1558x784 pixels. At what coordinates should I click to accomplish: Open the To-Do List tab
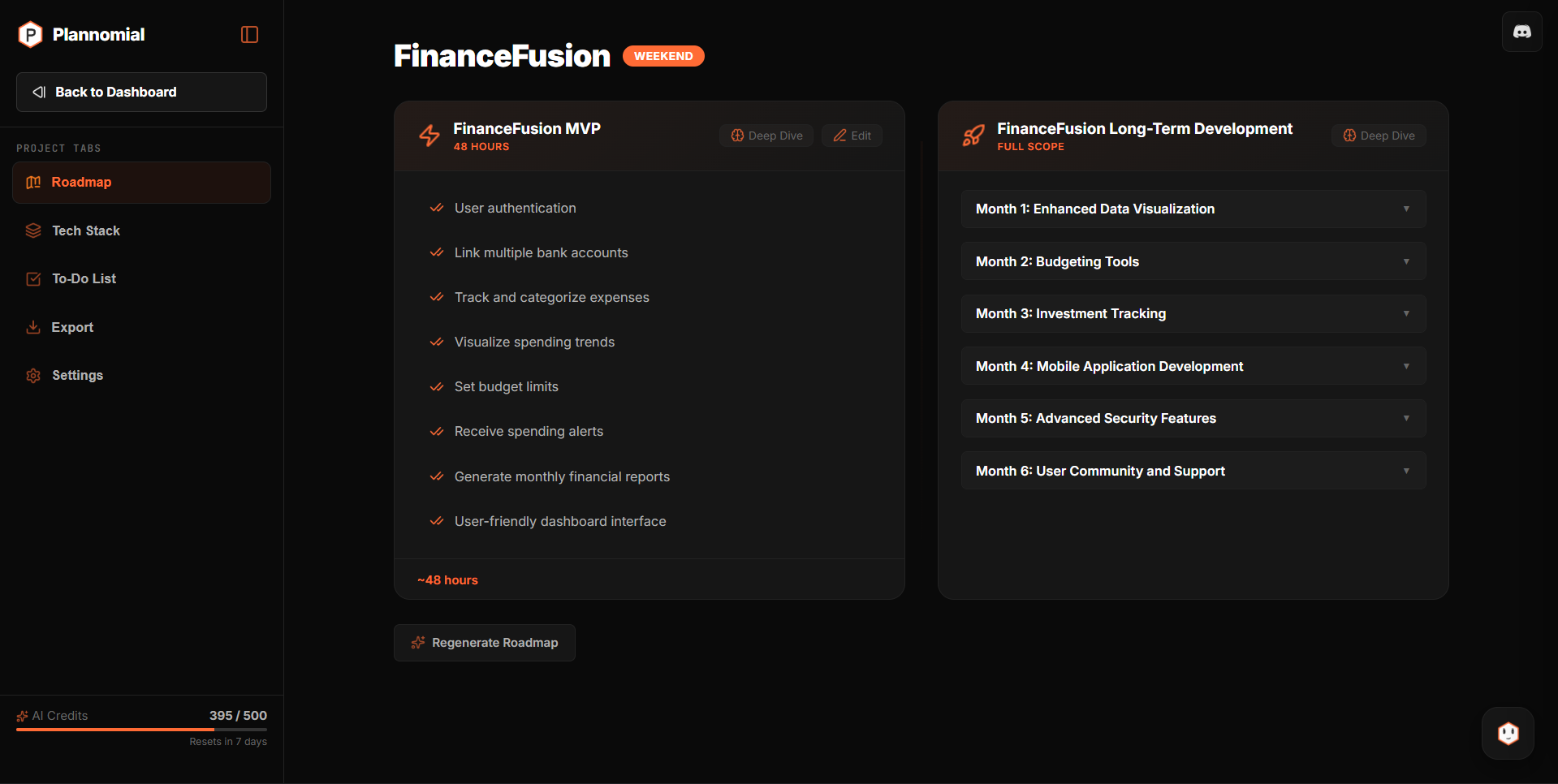(84, 278)
